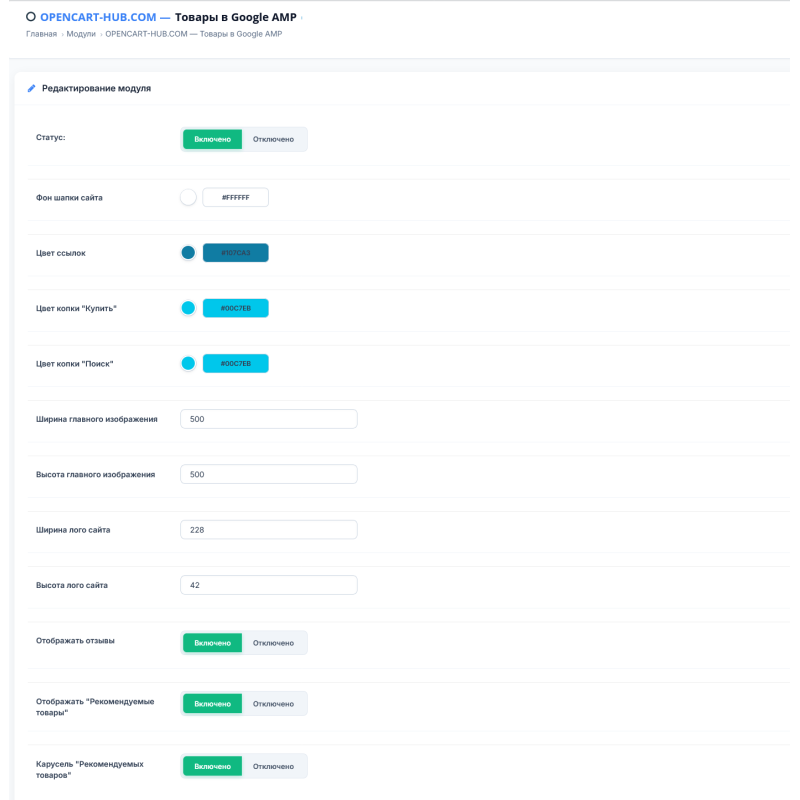Viewport: 800px width, 800px height.
Task: Enable Отображать отзывы with Включено
Action: click(x=212, y=643)
